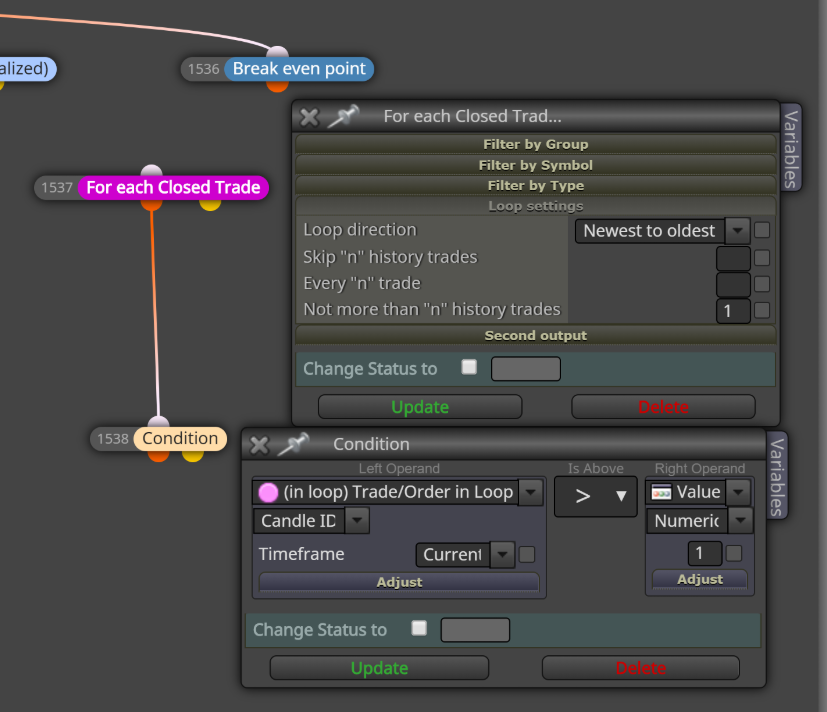Select the Condition node 1538
The image size is (827, 712).
click(x=180, y=439)
